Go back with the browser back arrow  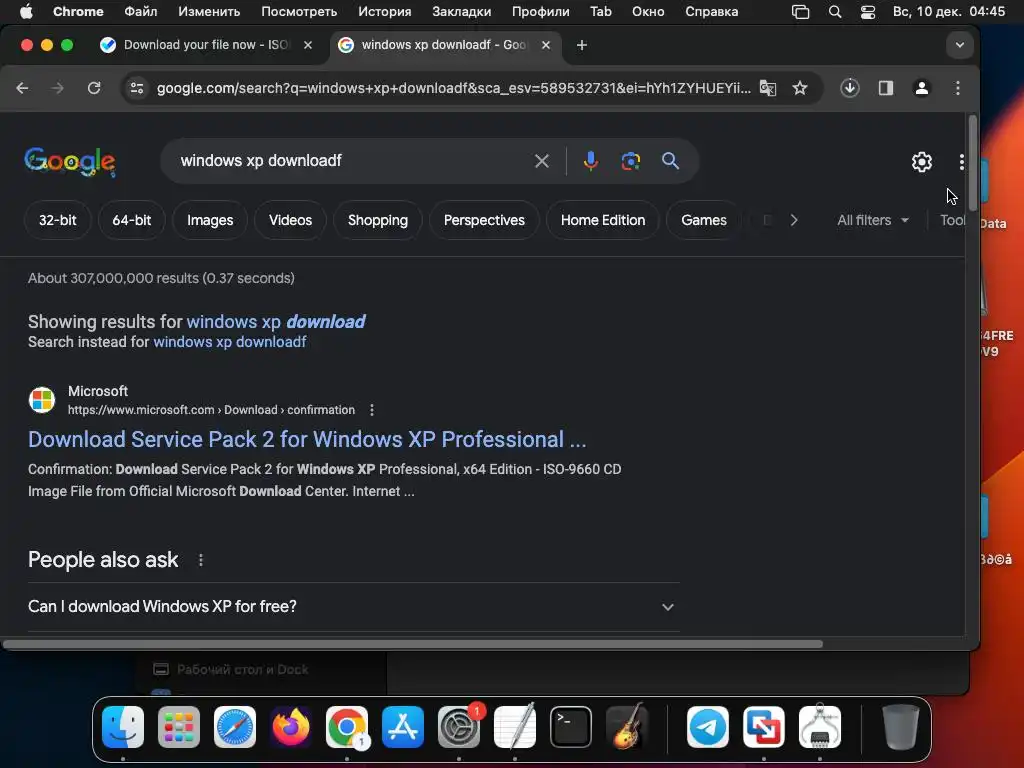pos(22,88)
